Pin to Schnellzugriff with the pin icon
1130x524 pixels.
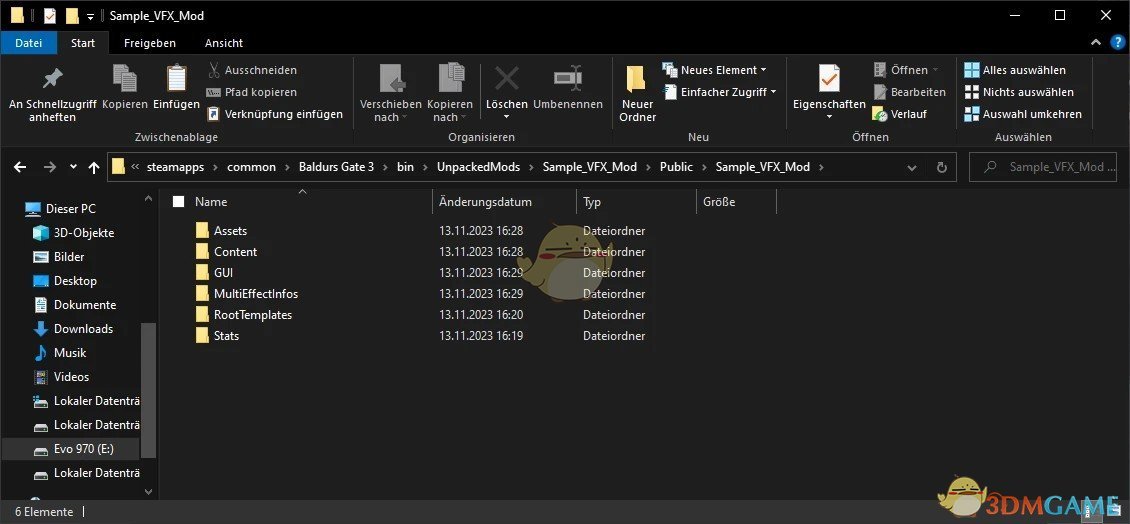(53, 94)
